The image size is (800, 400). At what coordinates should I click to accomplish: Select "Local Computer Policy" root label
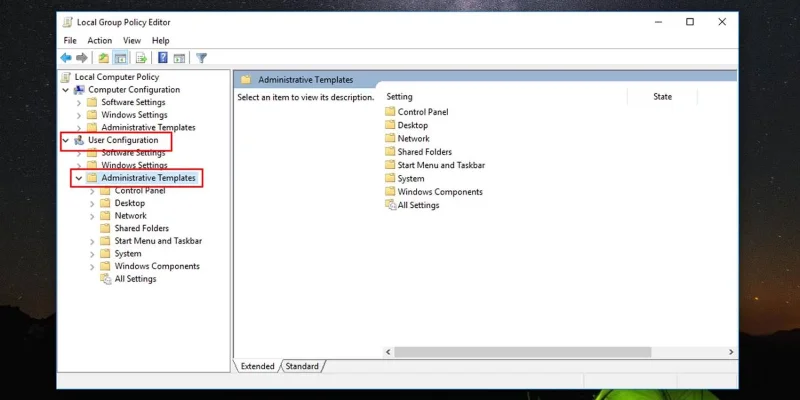[117, 77]
